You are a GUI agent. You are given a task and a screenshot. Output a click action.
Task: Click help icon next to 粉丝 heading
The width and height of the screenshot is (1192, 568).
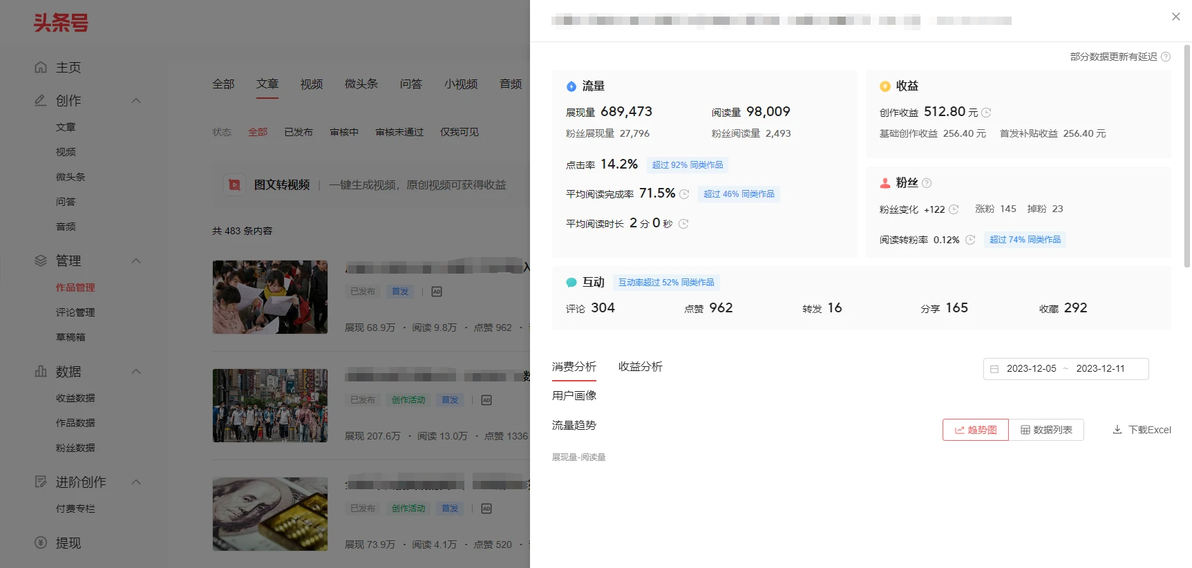pos(927,183)
